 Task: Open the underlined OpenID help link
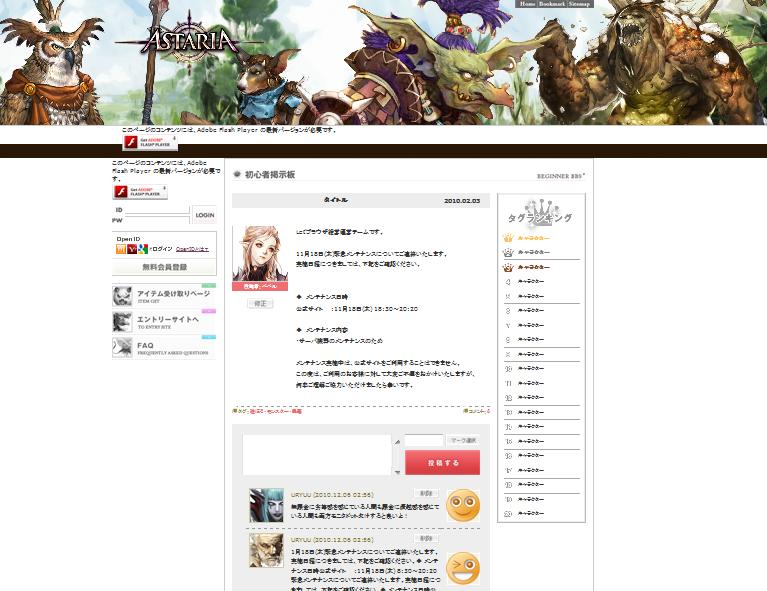click(192, 249)
